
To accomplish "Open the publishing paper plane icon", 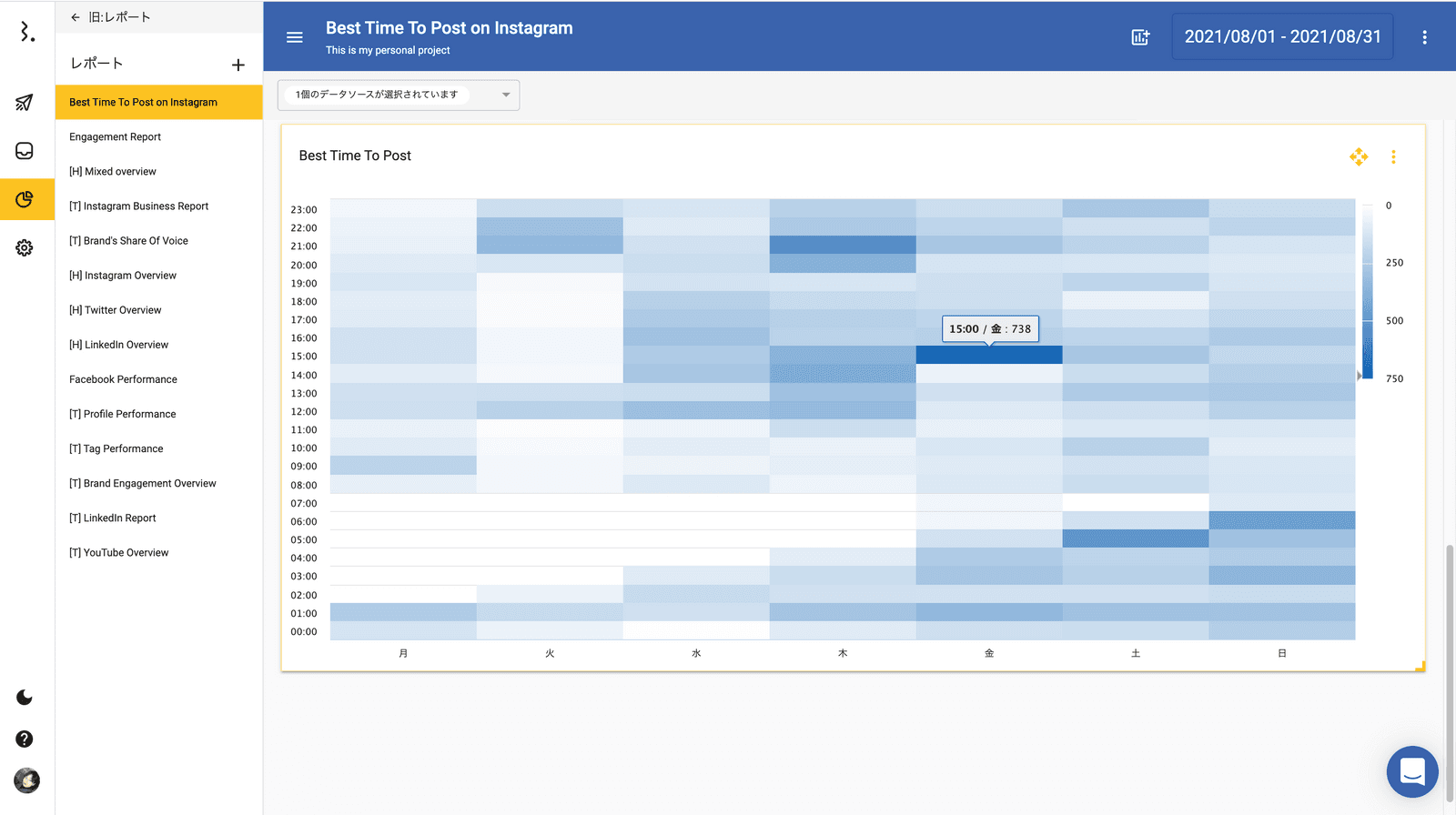I will pos(25,103).
